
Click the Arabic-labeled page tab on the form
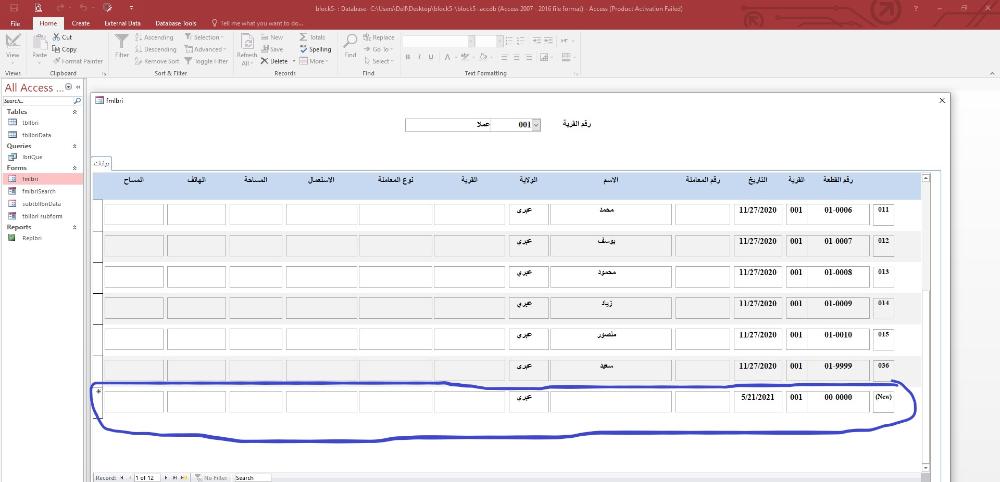click(x=101, y=164)
